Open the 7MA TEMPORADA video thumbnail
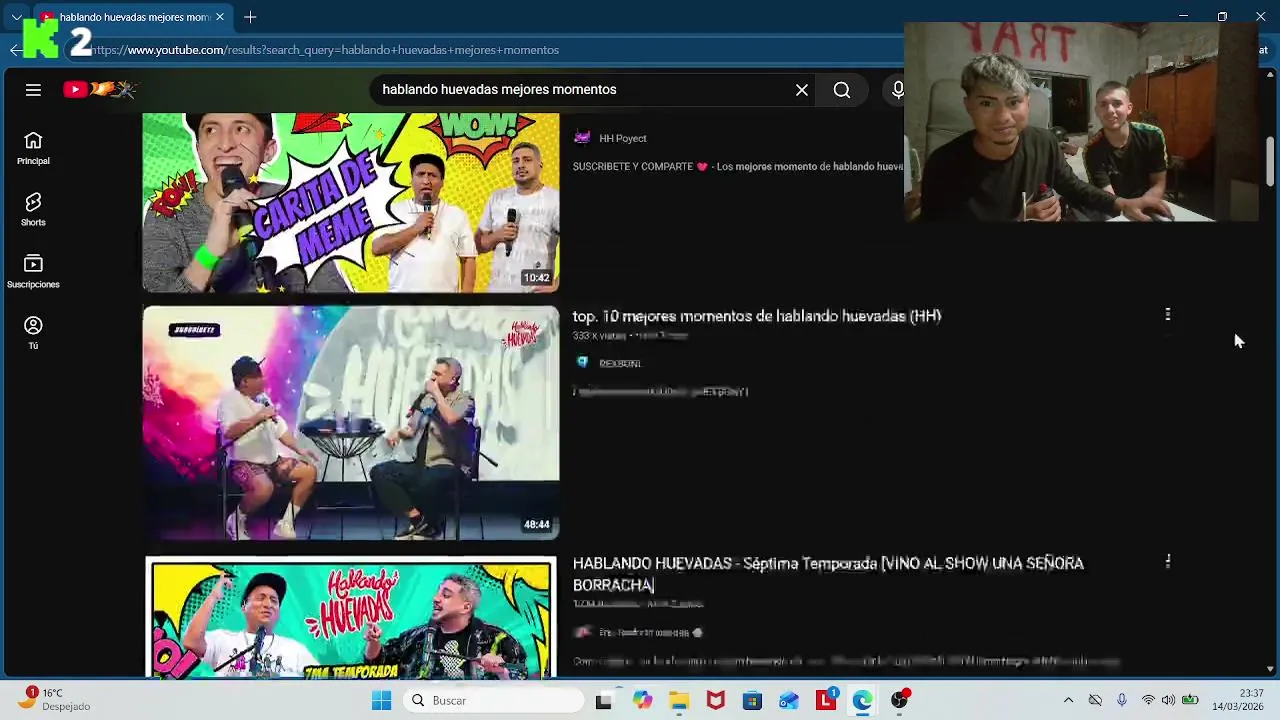 [350, 617]
